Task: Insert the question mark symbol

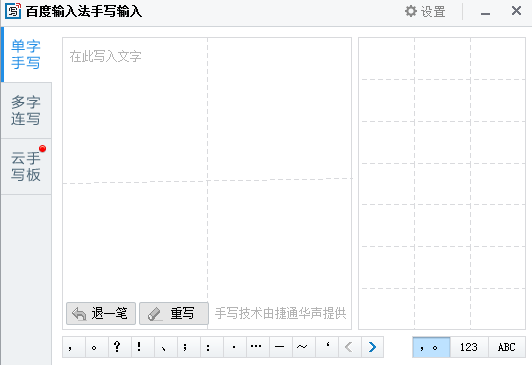Action: click(120, 347)
